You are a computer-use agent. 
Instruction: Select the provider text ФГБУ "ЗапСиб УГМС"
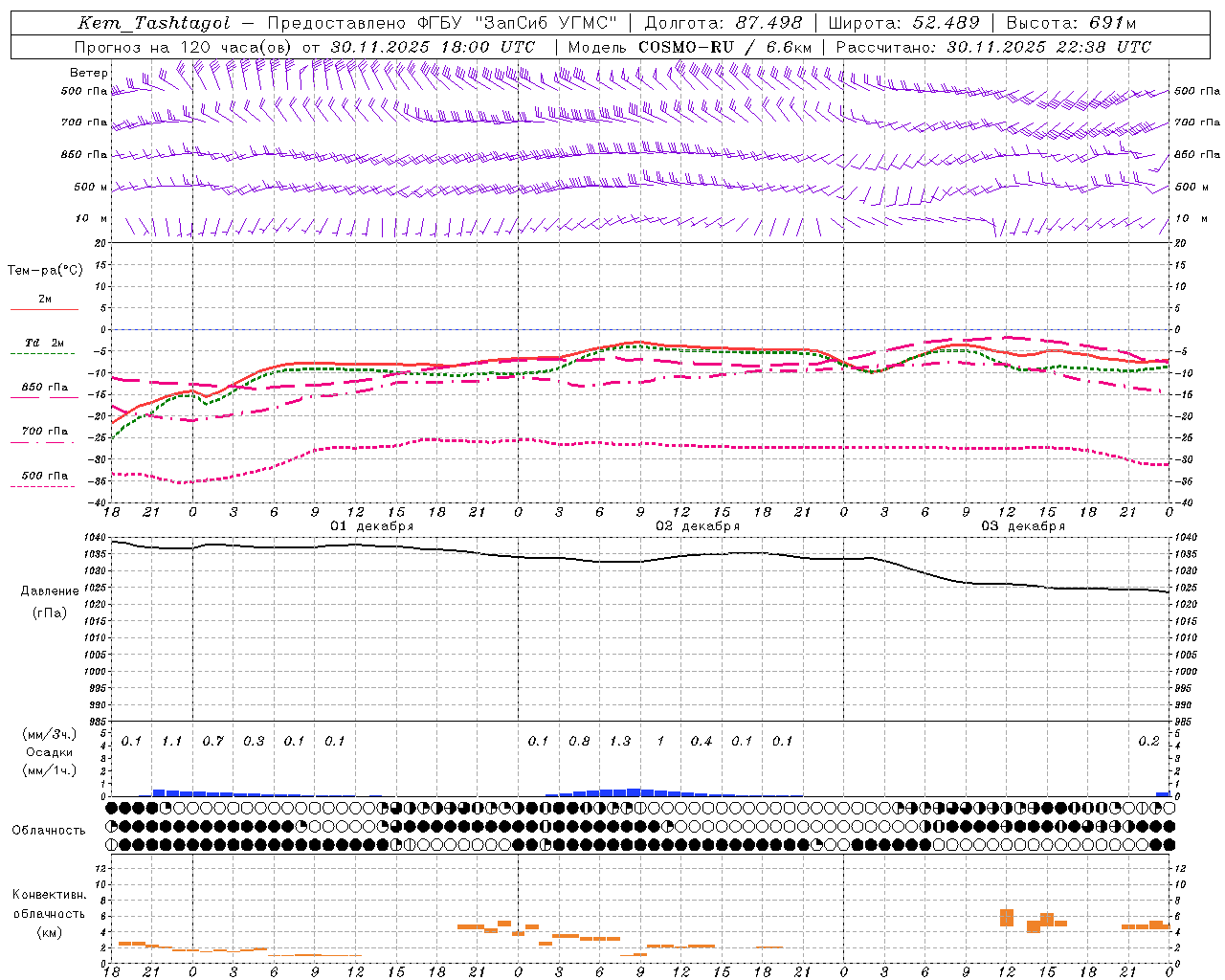pyautogui.click(x=517, y=23)
